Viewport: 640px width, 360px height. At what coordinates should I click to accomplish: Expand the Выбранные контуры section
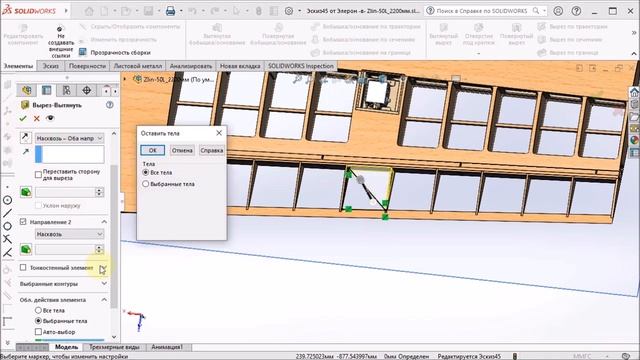pyautogui.click(x=104, y=283)
